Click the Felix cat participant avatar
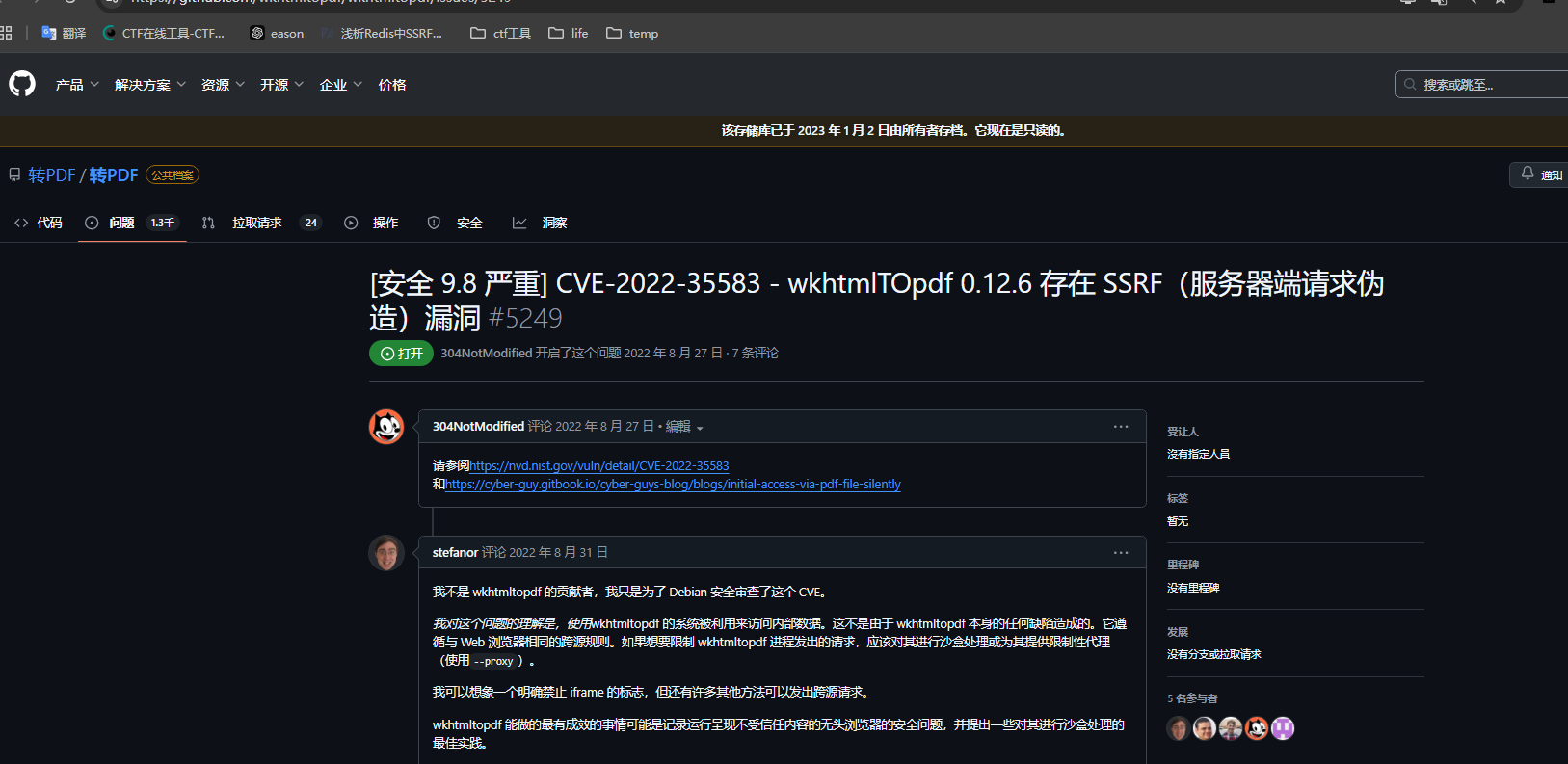Screen dimensions: 1568x764 pyautogui.click(x=1256, y=728)
